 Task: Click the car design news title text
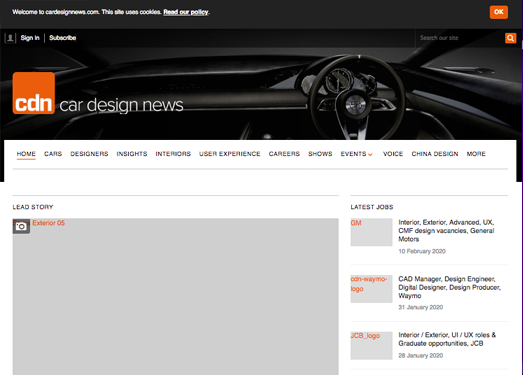(121, 105)
